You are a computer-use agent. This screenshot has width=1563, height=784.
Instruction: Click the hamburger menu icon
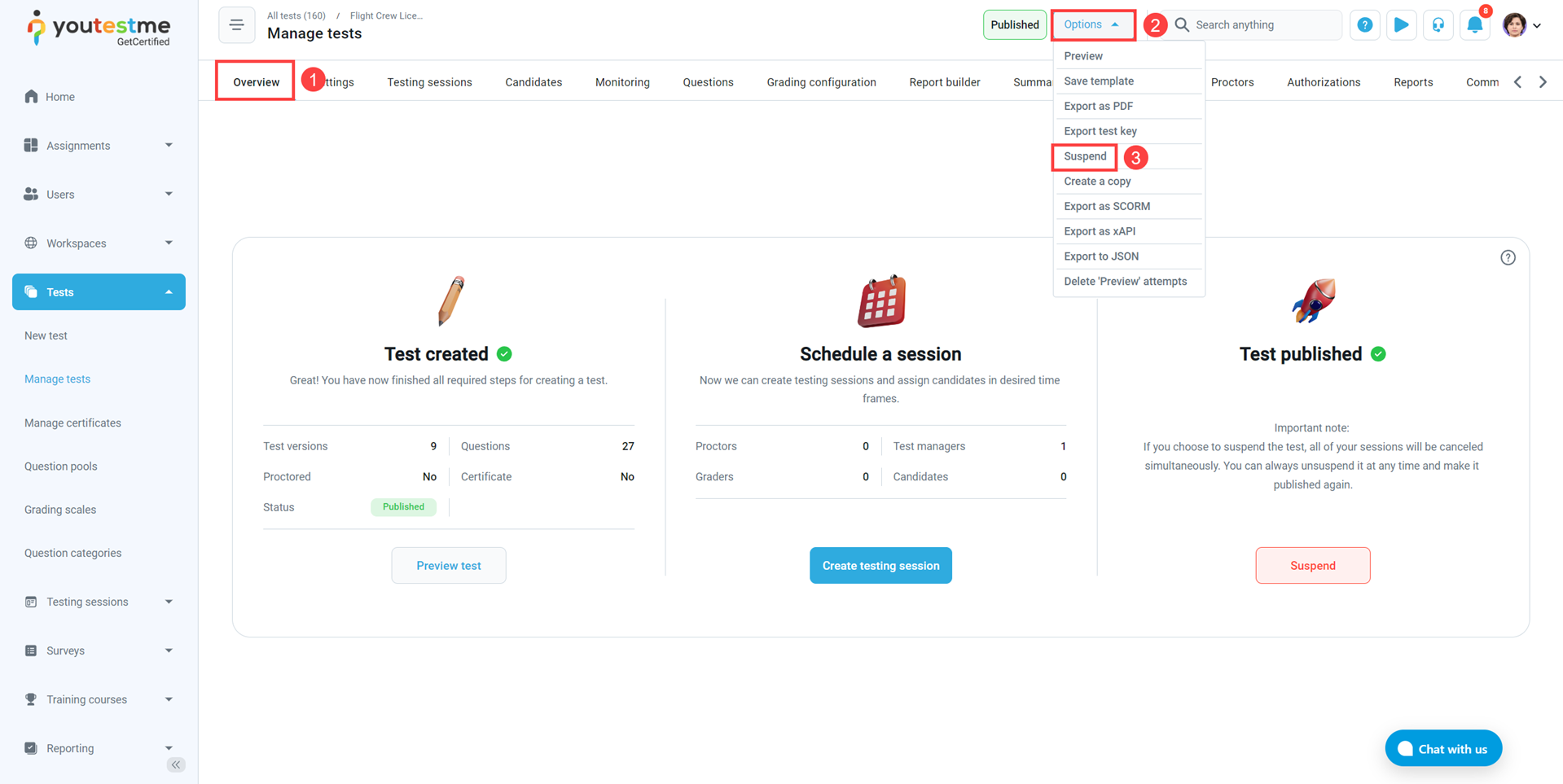[236, 25]
